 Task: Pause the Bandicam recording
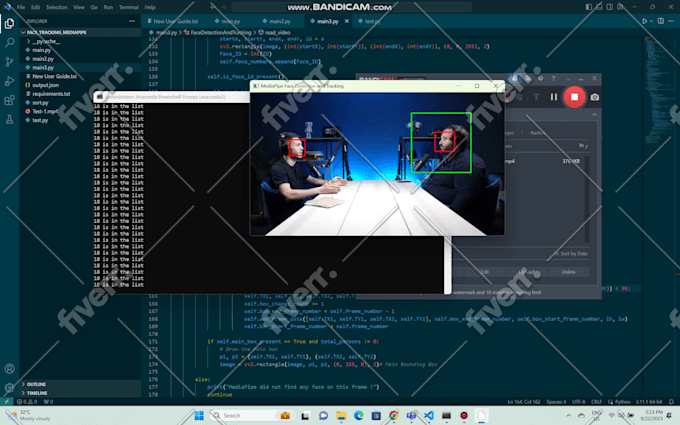(x=554, y=97)
